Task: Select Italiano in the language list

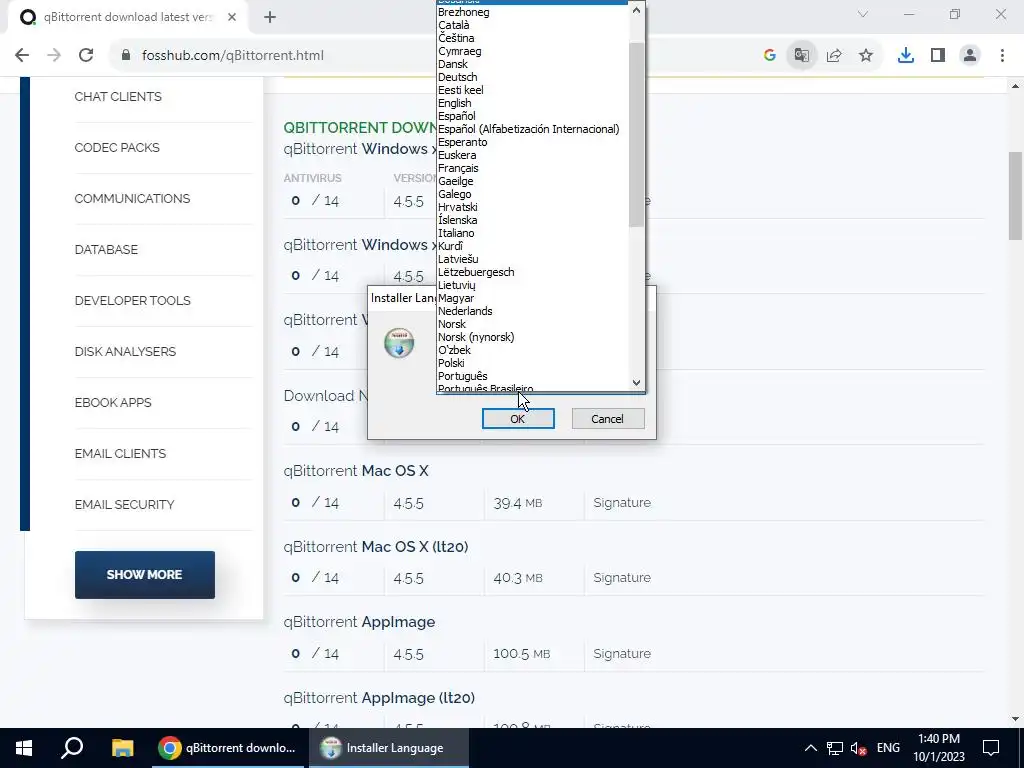Action: 456,233
